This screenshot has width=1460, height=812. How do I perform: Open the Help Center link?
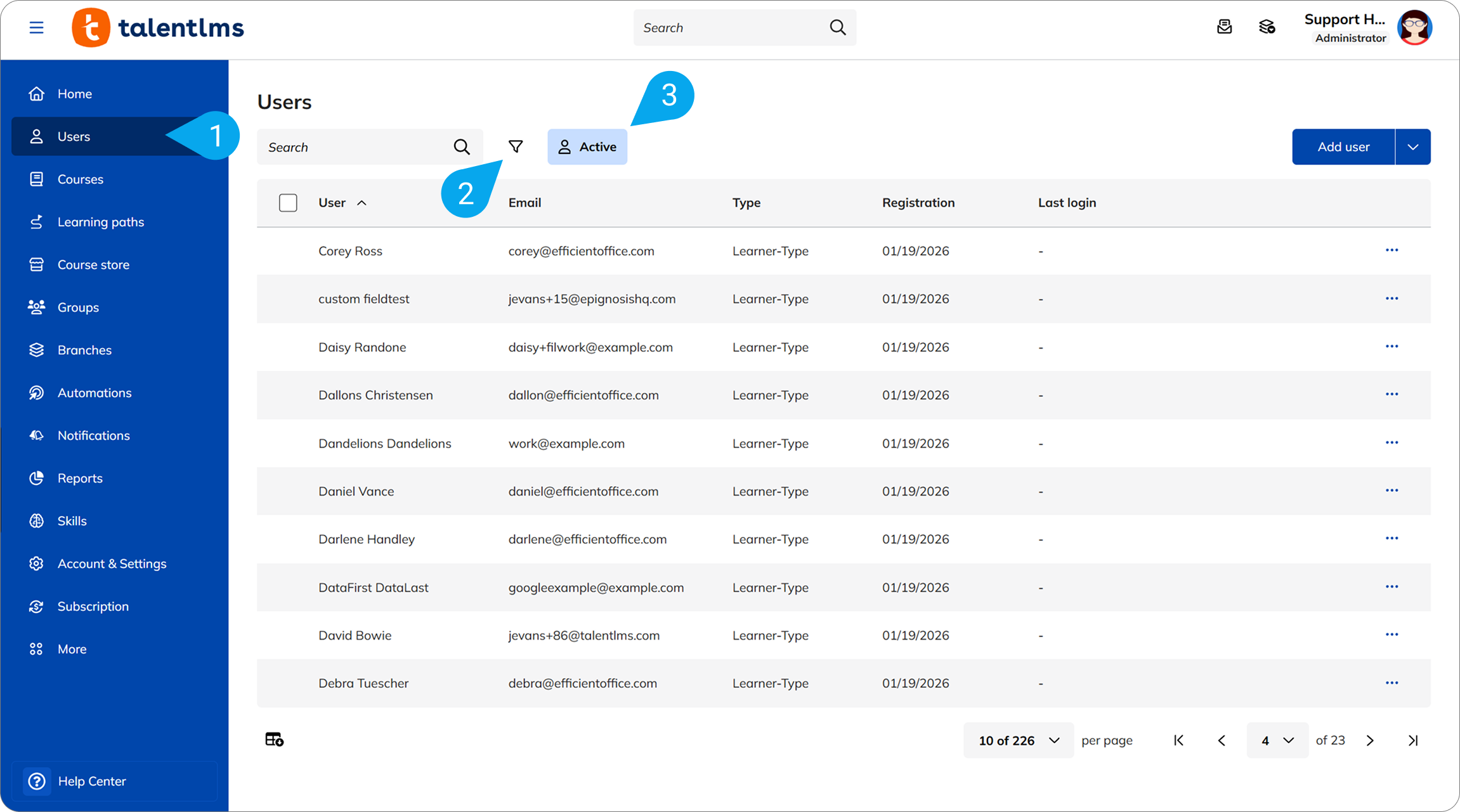click(x=91, y=781)
